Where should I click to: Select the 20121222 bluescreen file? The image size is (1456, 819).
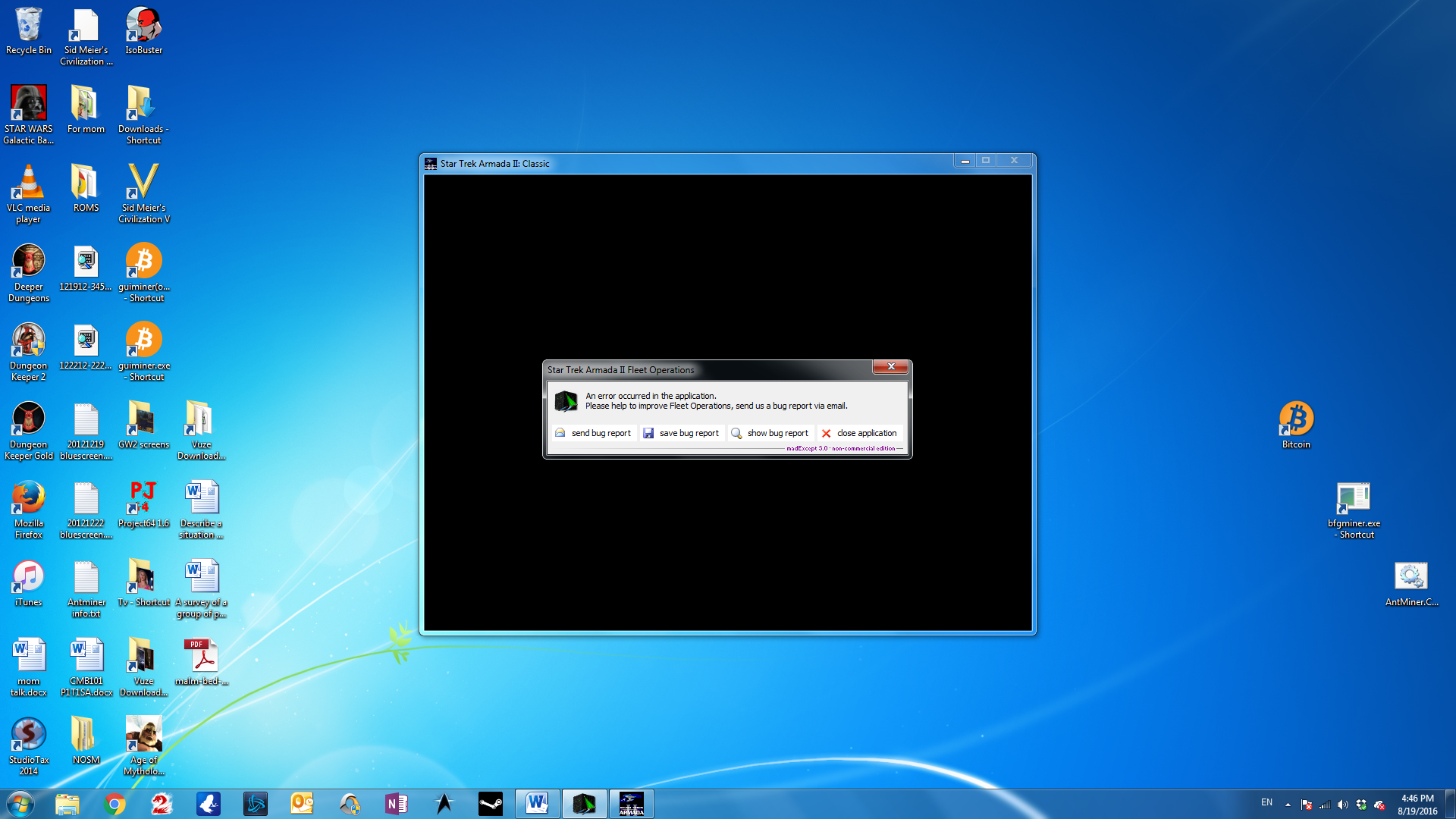(x=86, y=509)
